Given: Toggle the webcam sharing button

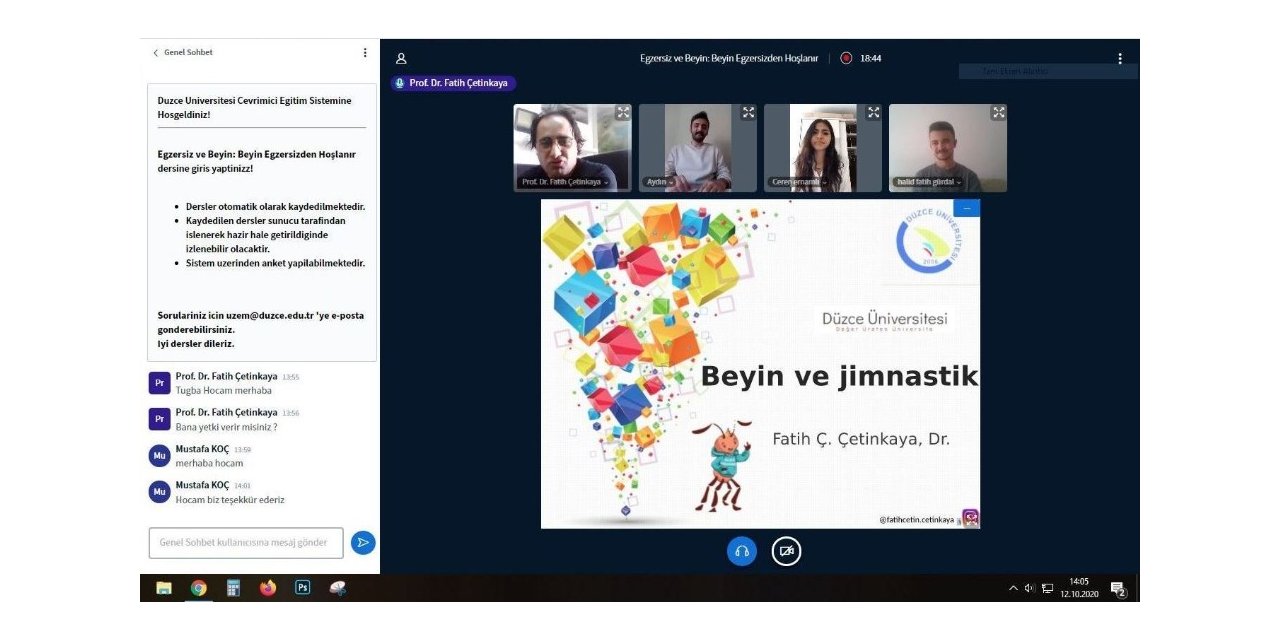Looking at the screenshot, I should pos(787,551).
